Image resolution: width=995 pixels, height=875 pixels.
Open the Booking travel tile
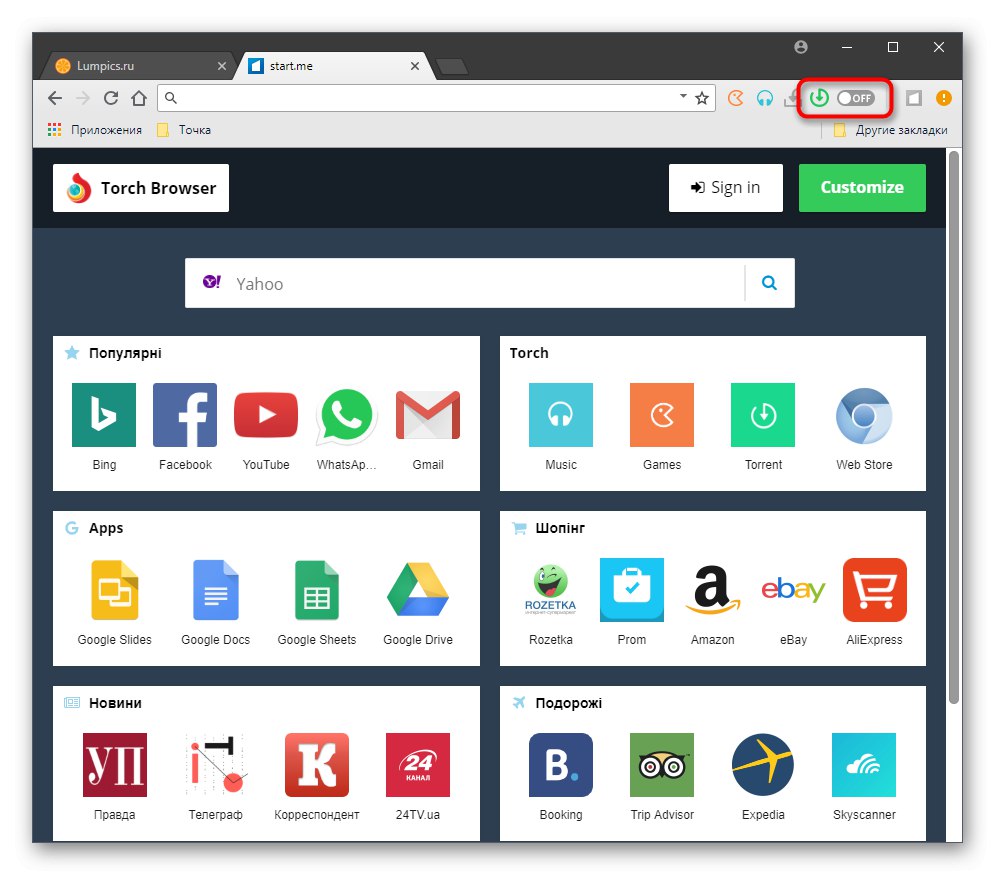[561, 765]
